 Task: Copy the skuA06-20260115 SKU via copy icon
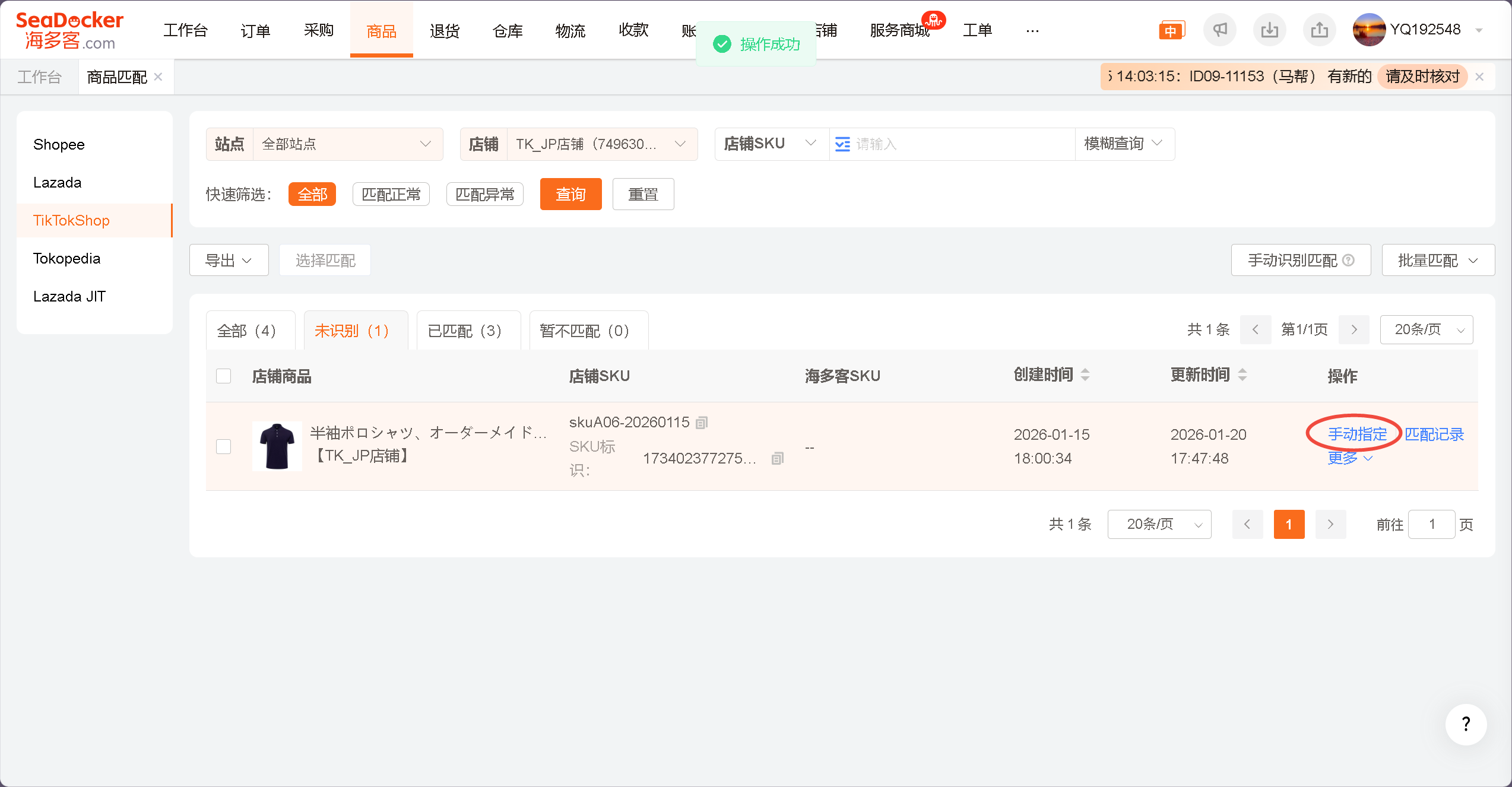(x=702, y=423)
